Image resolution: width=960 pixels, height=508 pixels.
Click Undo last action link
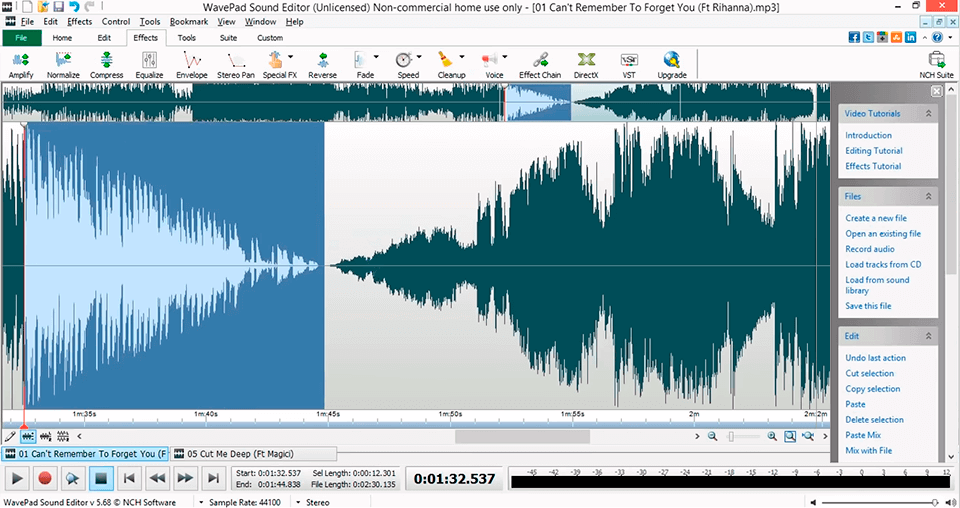pyautogui.click(x=876, y=358)
